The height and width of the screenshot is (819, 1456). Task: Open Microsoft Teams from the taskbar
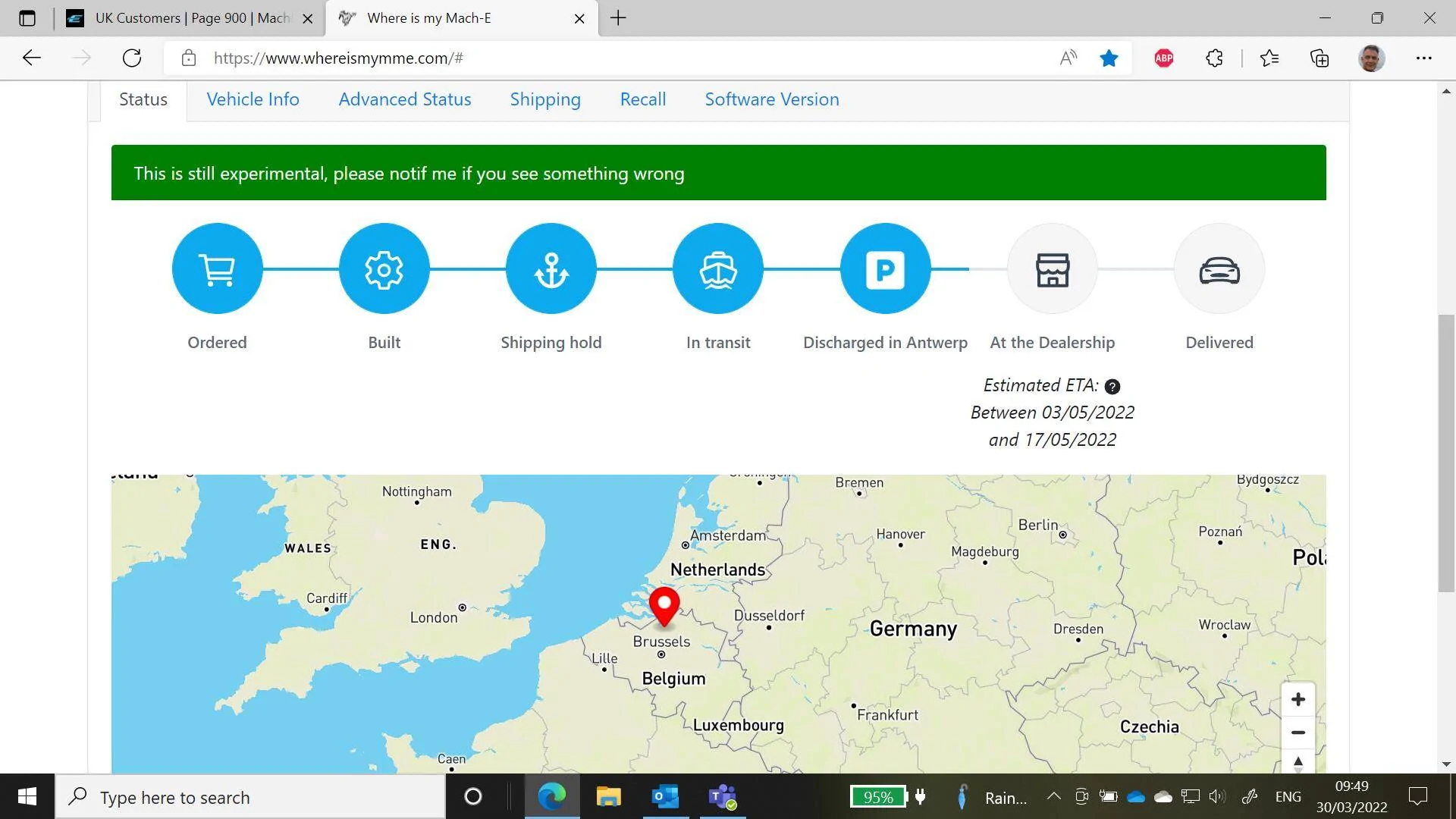[722, 797]
